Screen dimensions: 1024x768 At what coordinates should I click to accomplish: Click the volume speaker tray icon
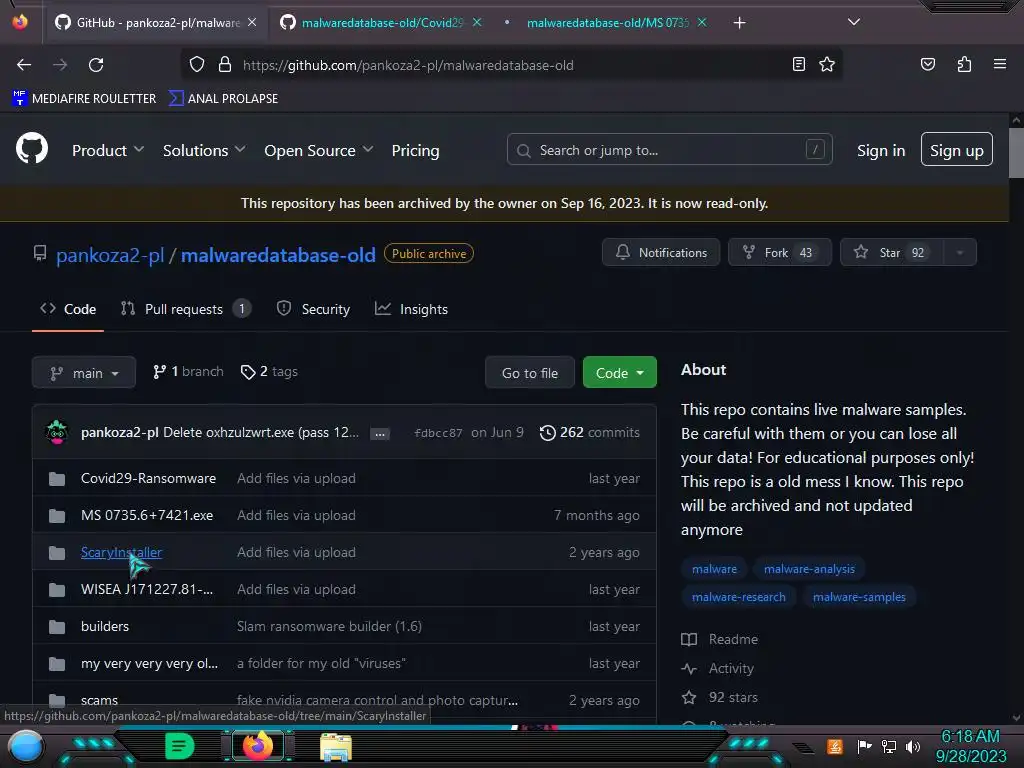pyautogui.click(x=913, y=746)
